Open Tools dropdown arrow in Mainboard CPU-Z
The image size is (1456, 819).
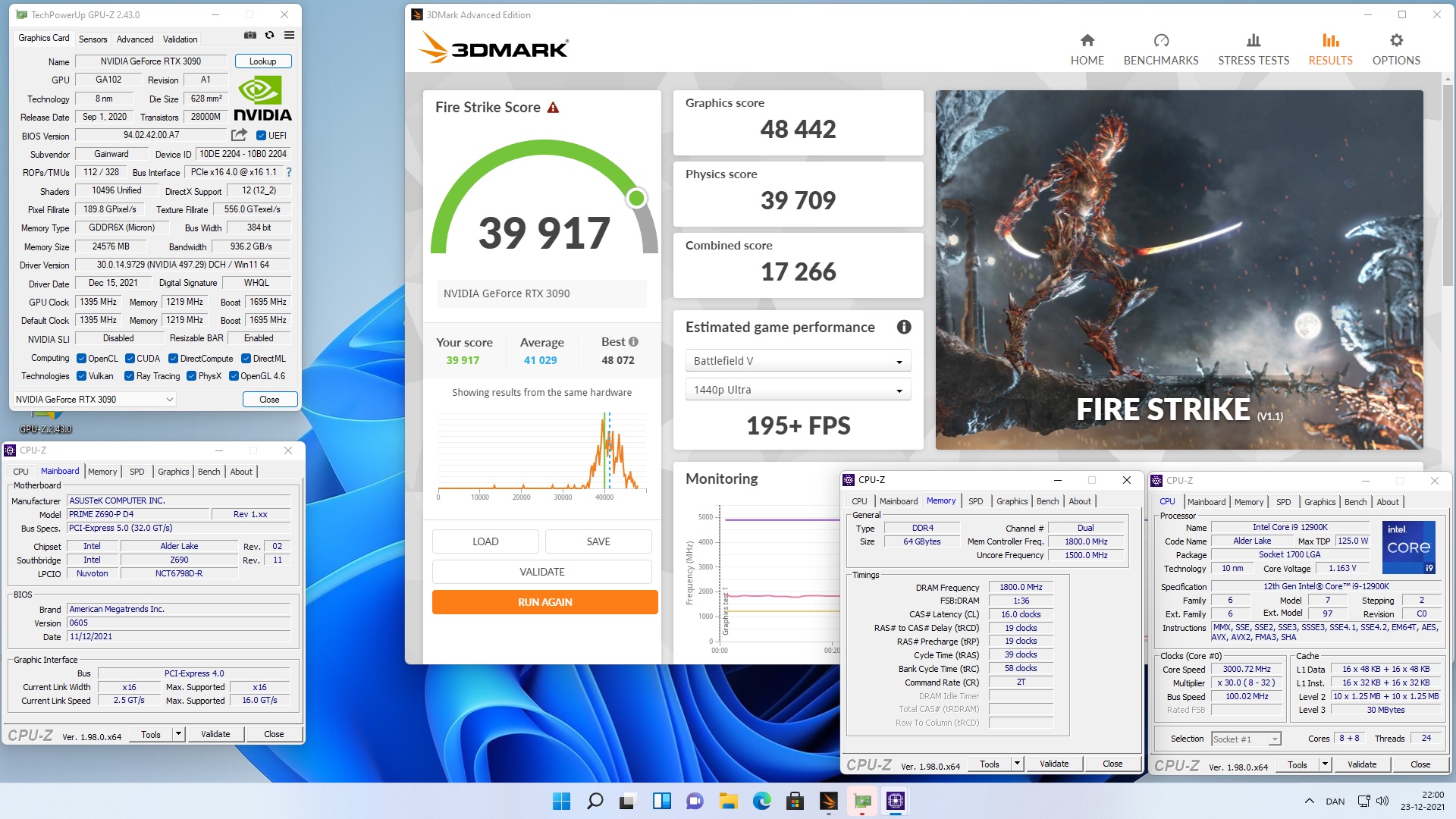pos(178,734)
